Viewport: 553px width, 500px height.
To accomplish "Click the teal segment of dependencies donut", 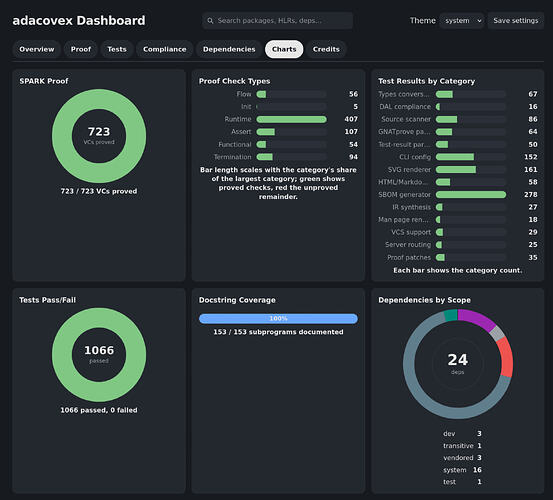I will point(451,315).
